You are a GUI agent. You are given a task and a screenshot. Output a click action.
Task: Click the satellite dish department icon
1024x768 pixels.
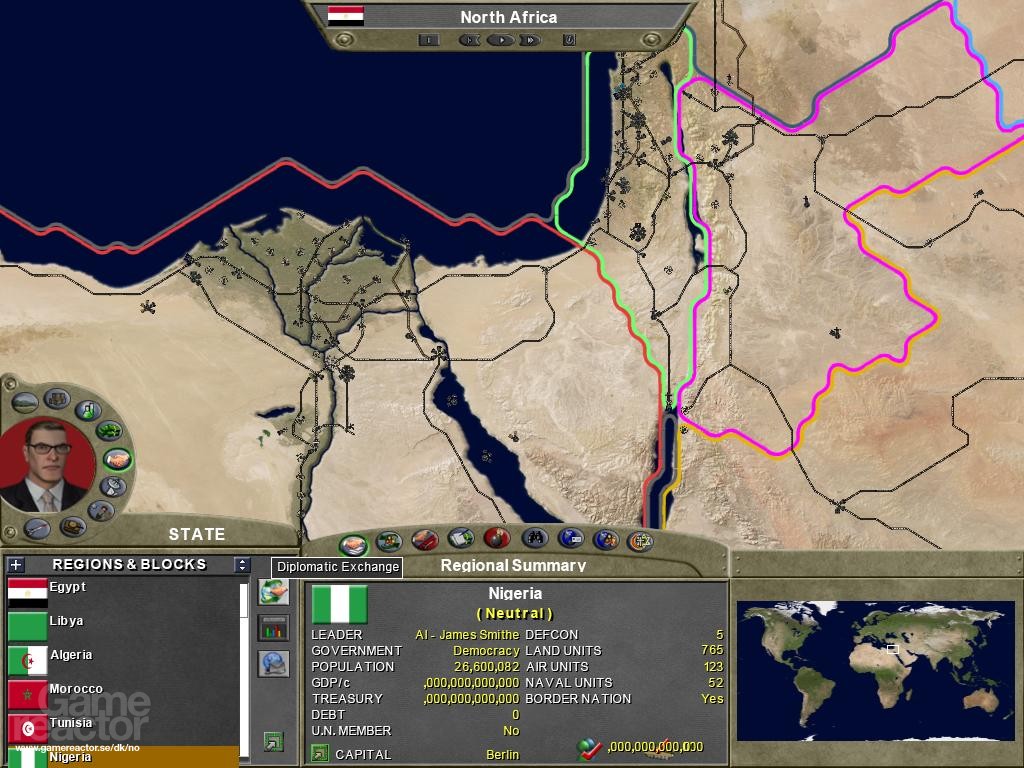click(x=113, y=487)
